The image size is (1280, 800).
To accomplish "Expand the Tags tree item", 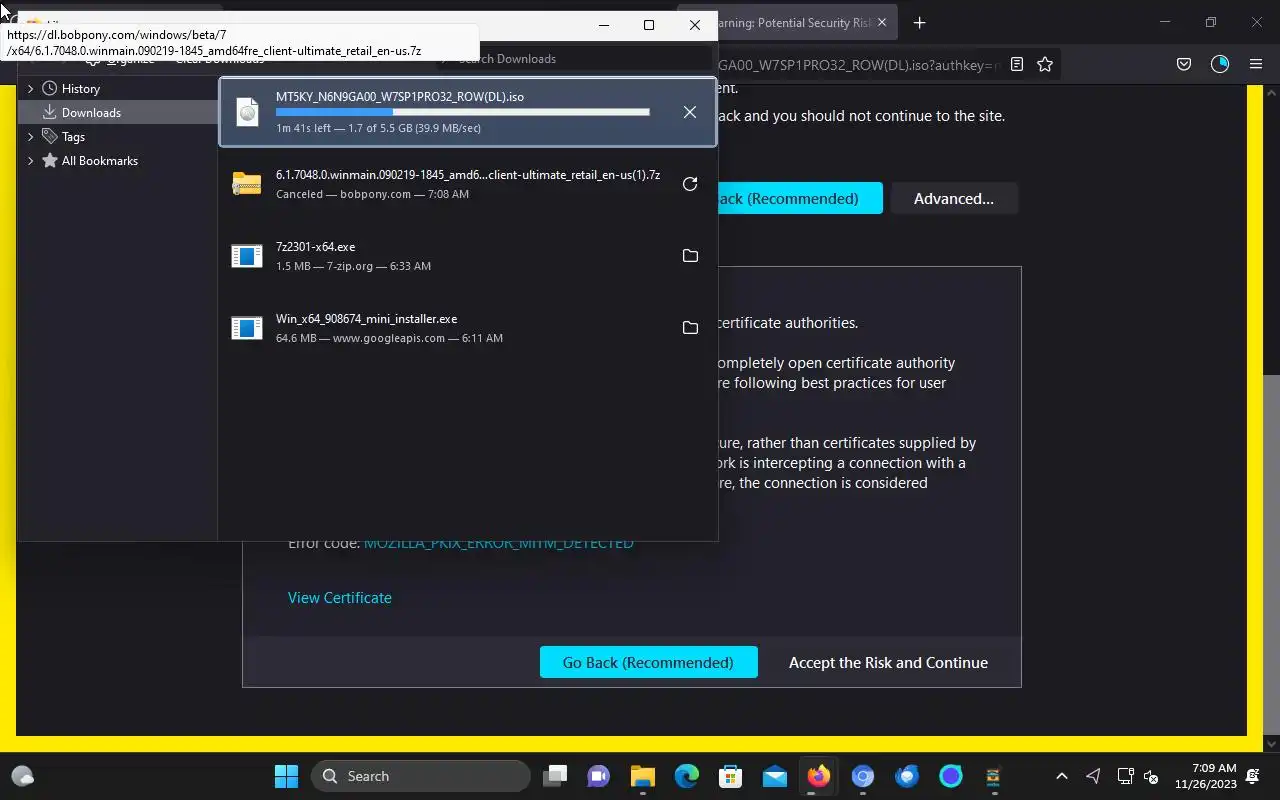I will [30, 137].
